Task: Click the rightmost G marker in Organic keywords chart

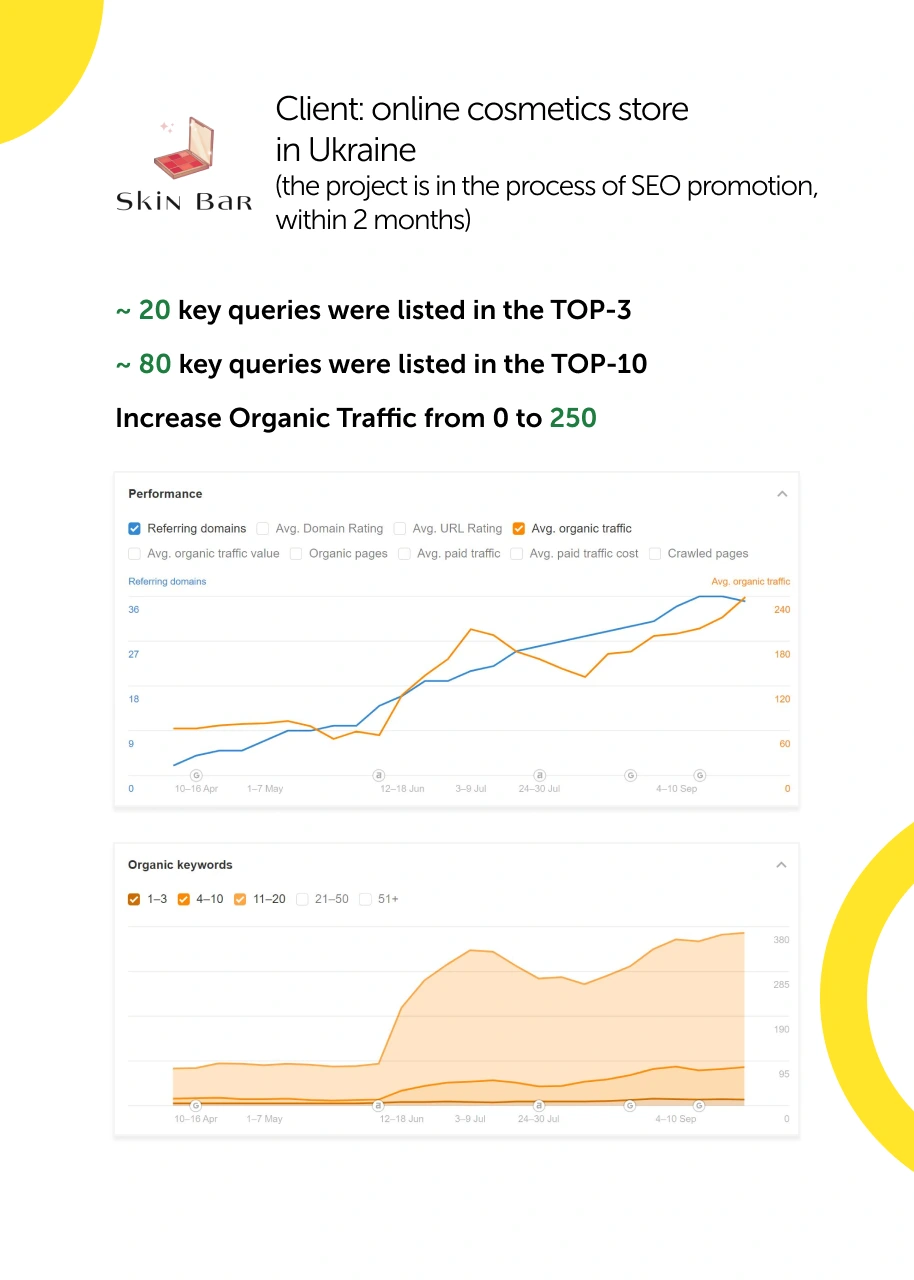Action: 699,1105
